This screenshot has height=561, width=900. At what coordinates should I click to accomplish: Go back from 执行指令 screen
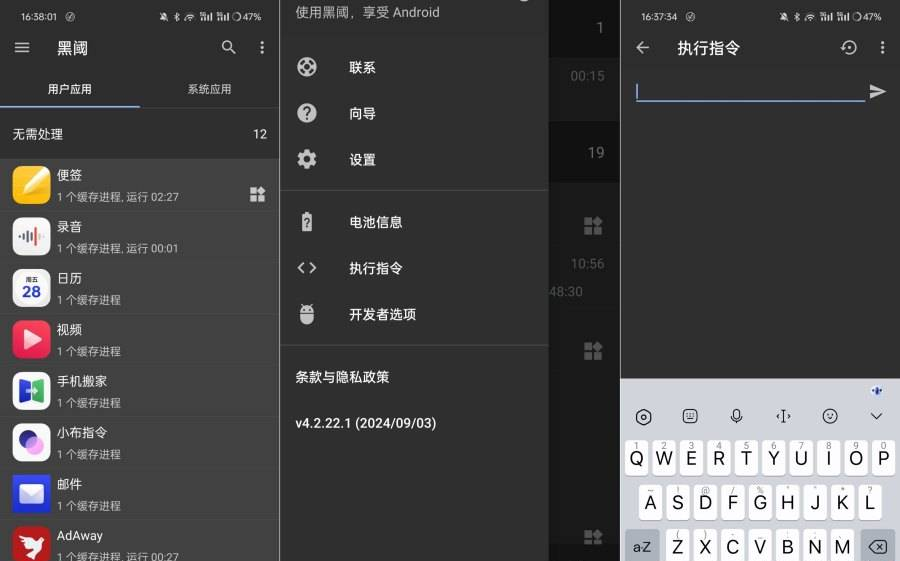point(643,48)
